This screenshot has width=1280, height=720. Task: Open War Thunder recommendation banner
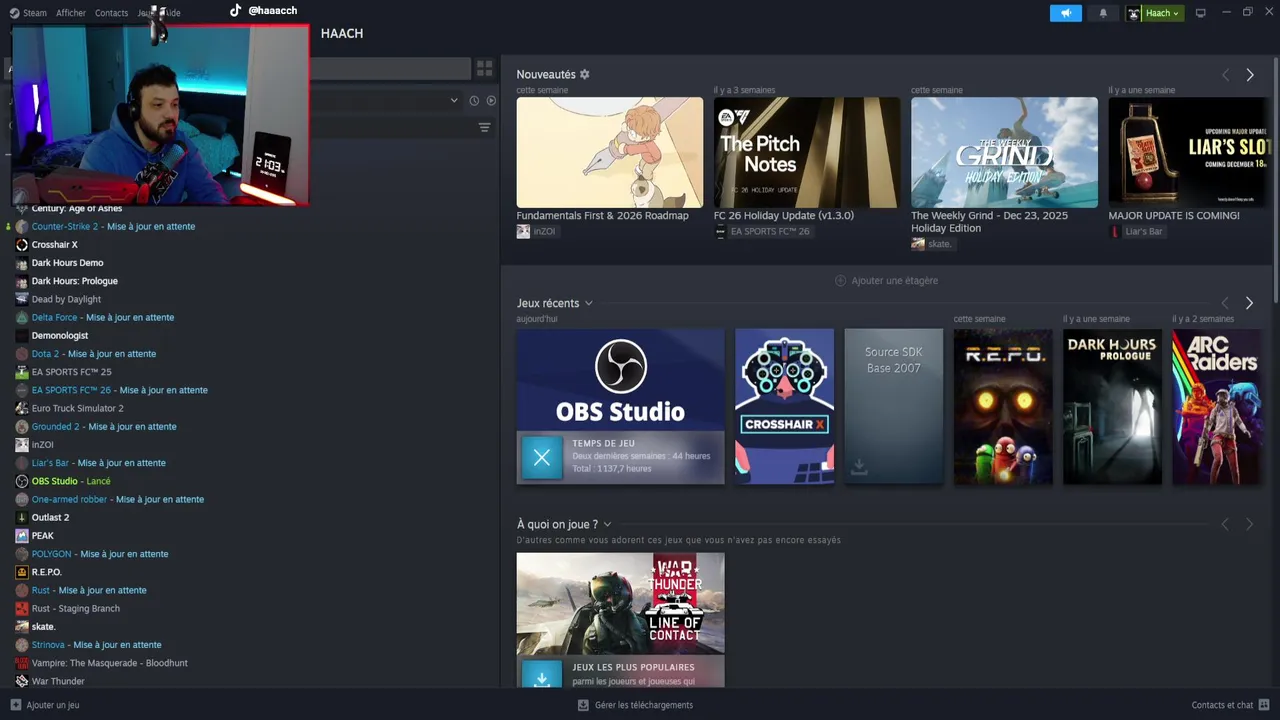[x=620, y=604]
